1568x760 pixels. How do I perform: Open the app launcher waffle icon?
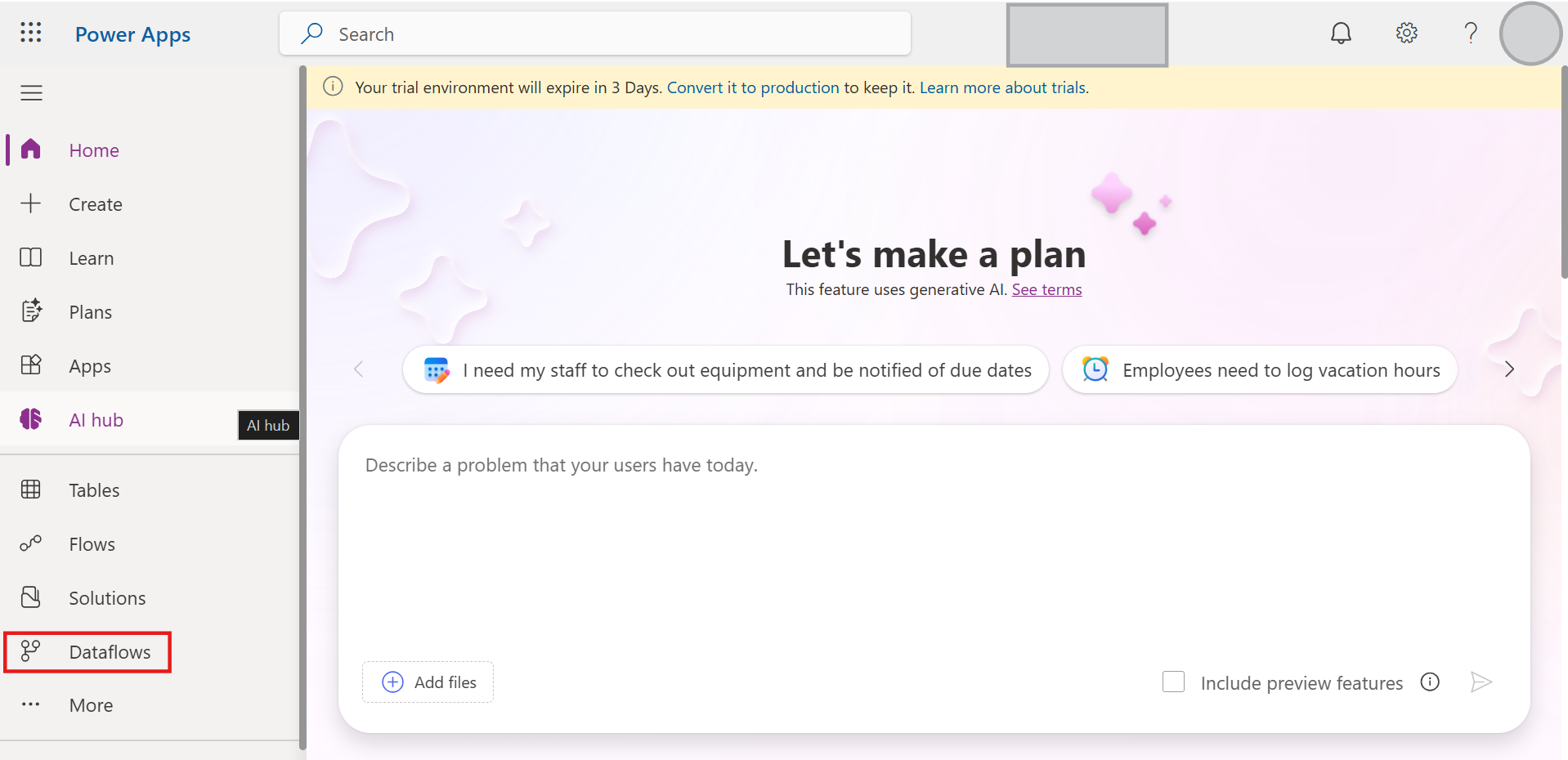pyautogui.click(x=31, y=33)
